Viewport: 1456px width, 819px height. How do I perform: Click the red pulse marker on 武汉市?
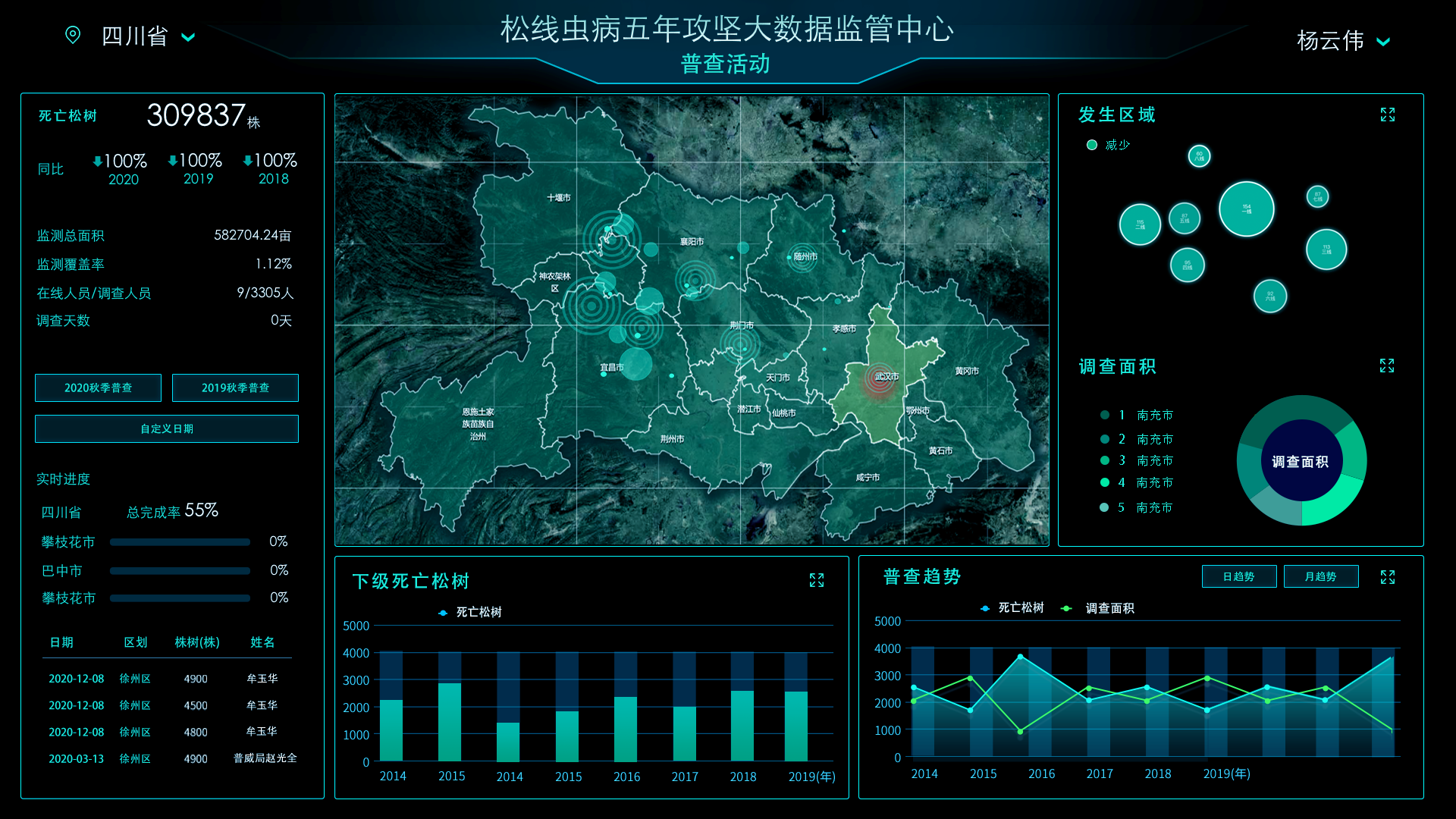(880, 378)
